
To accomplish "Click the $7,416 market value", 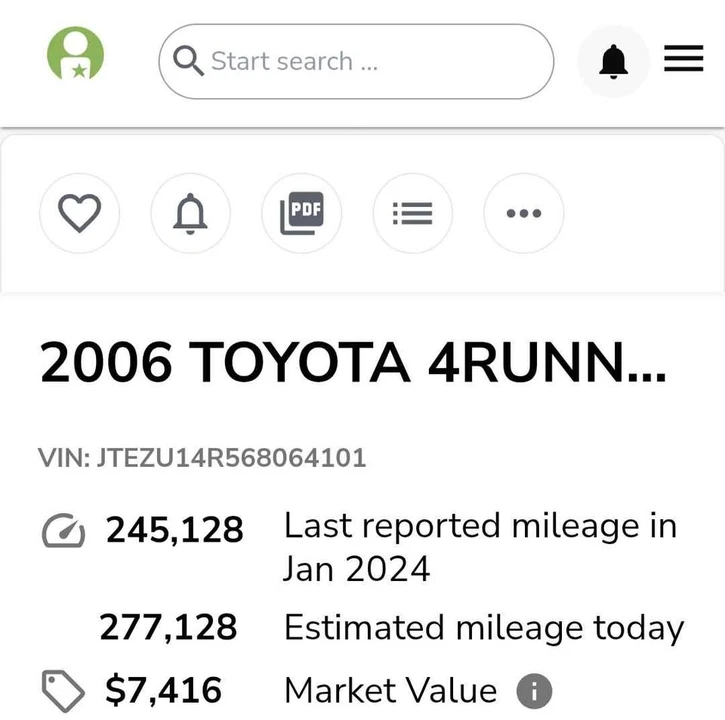I will [x=163, y=690].
